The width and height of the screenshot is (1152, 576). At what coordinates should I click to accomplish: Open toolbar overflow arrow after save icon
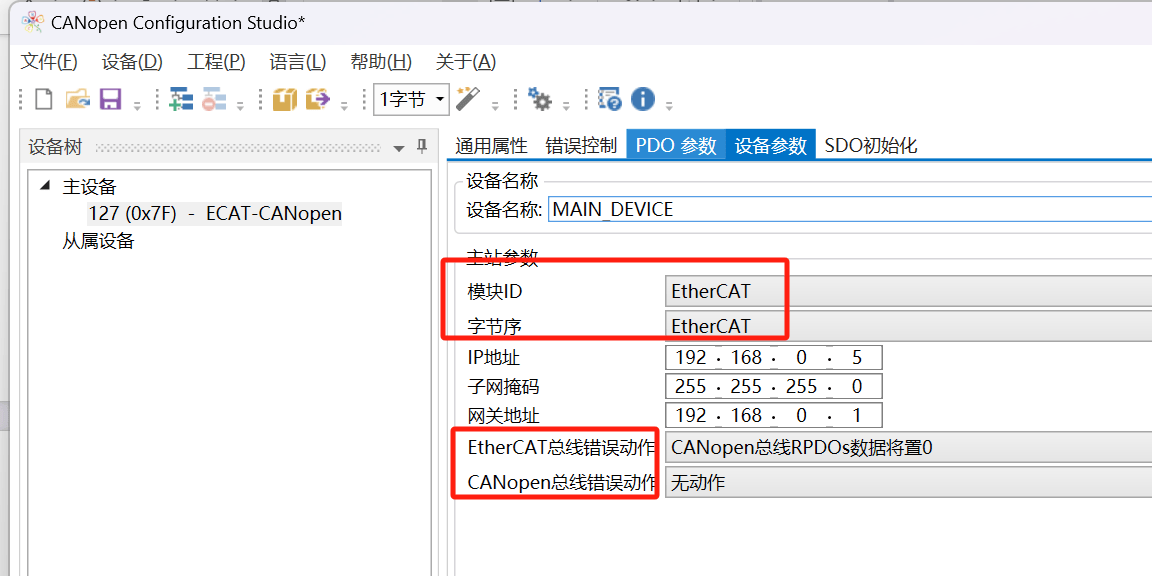click(137, 107)
